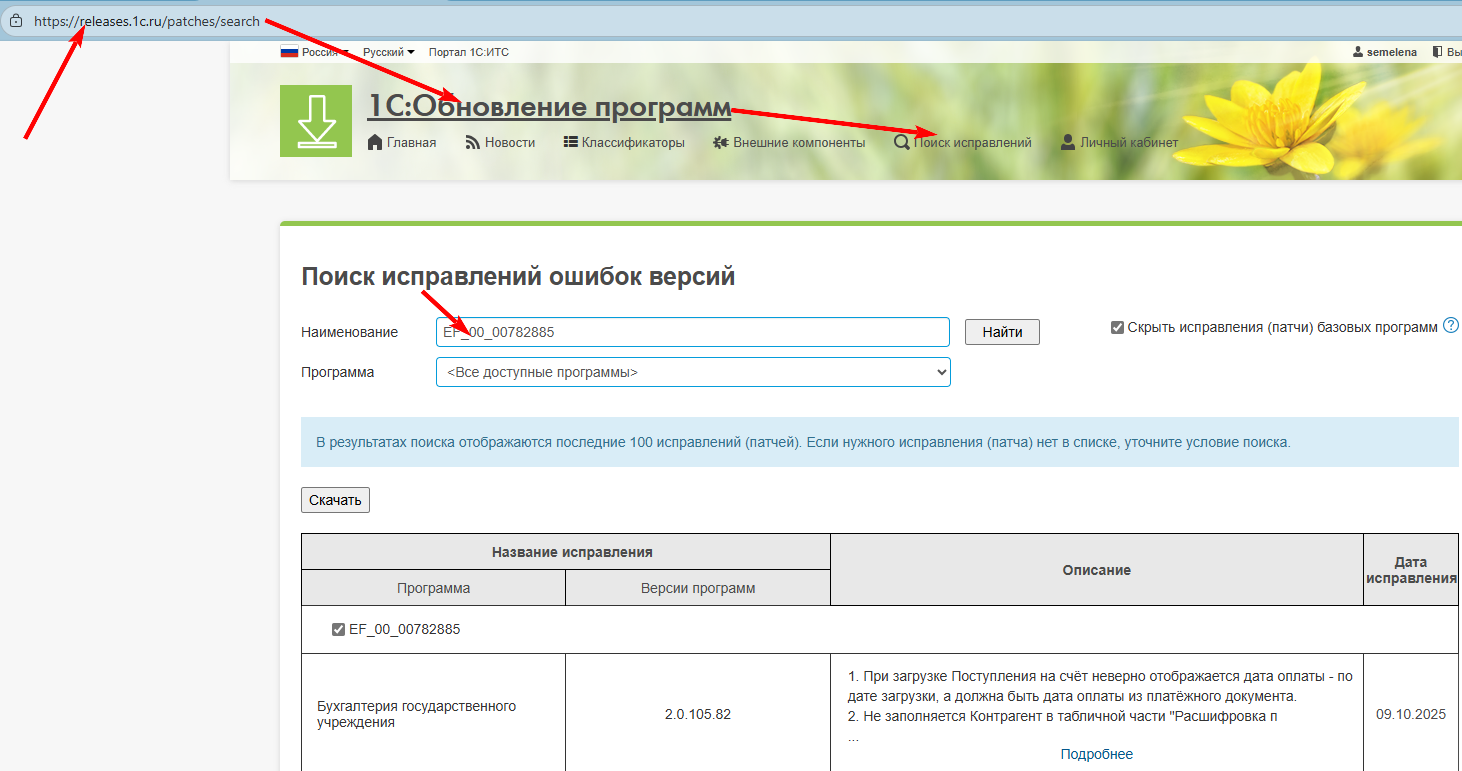Open the Портал 1С:ИТС menu link

(x=468, y=52)
